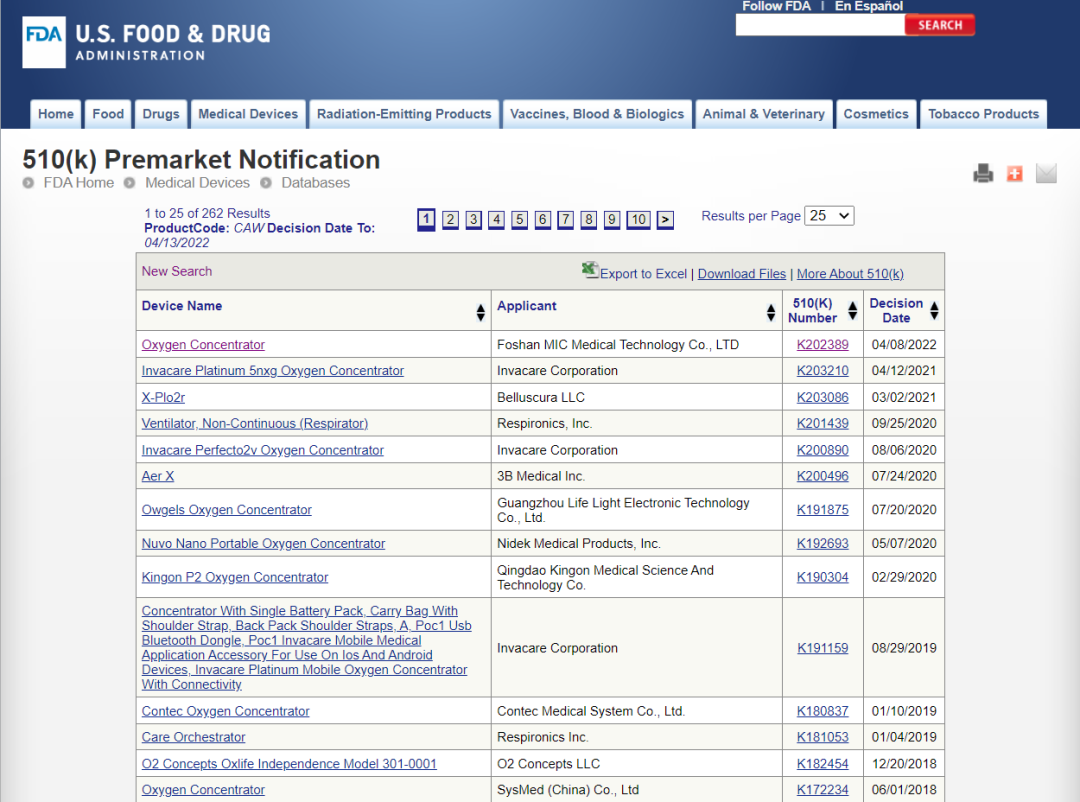The image size is (1080, 802).
Task: Open the Foshan MIC Oxygen Concentrator device link
Action: pyautogui.click(x=203, y=345)
